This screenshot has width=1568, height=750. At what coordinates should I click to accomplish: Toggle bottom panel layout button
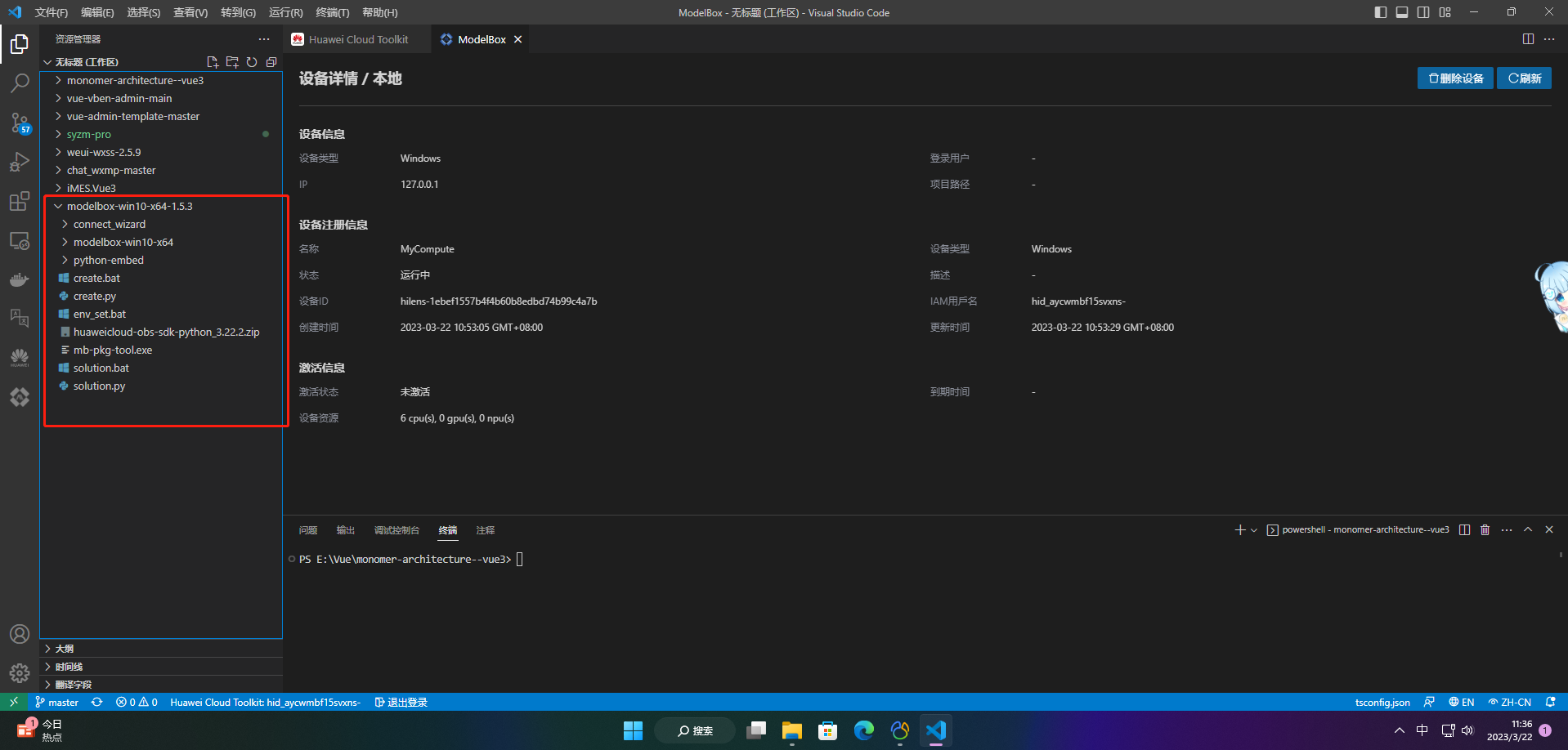(x=1402, y=12)
